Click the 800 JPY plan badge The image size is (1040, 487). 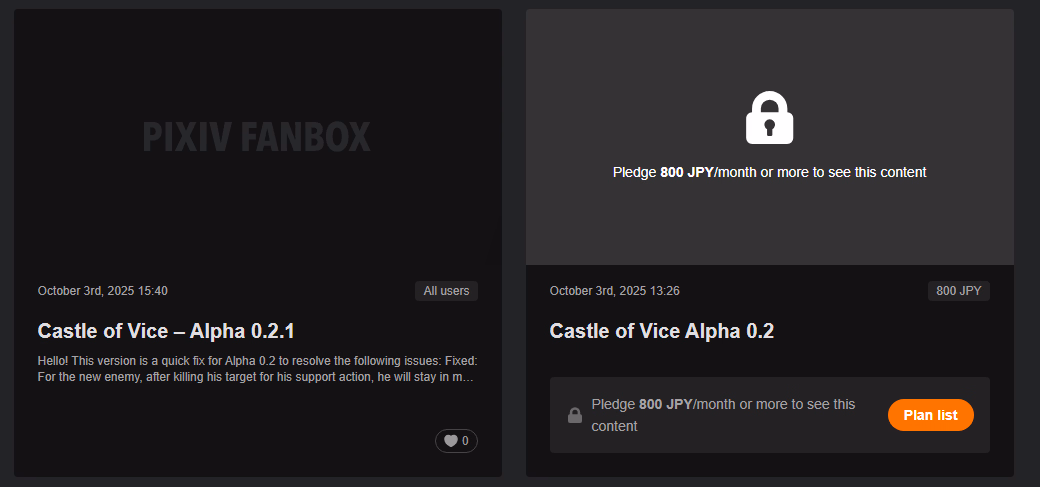click(x=958, y=291)
